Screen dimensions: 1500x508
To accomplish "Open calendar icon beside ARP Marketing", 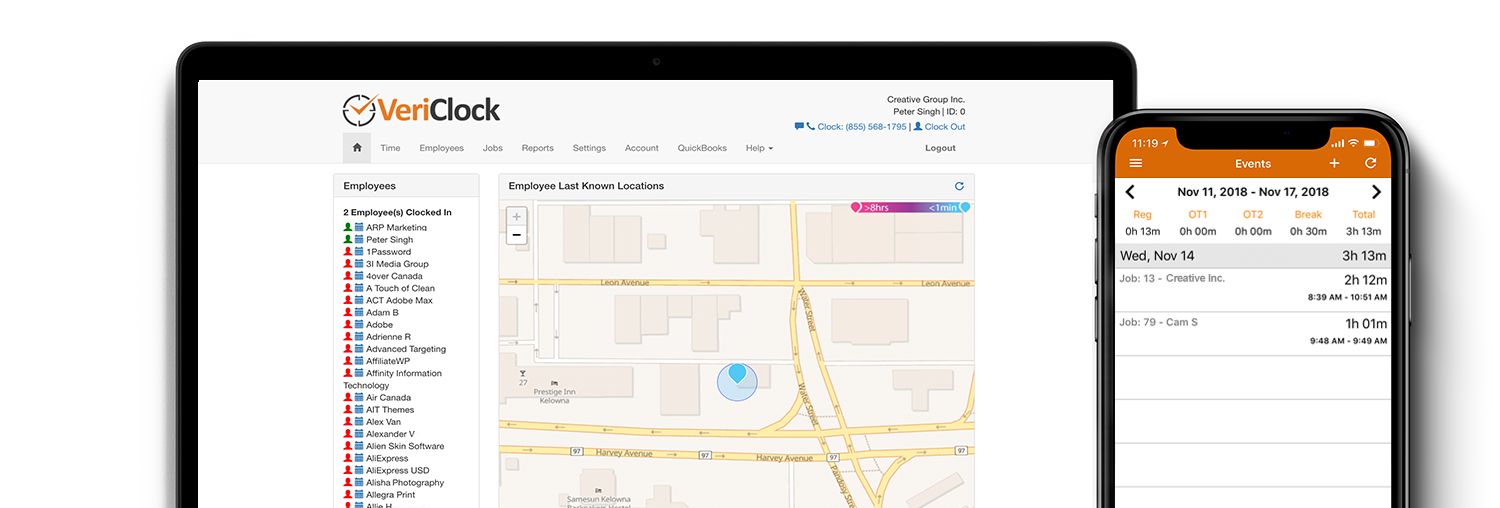I will [x=359, y=228].
